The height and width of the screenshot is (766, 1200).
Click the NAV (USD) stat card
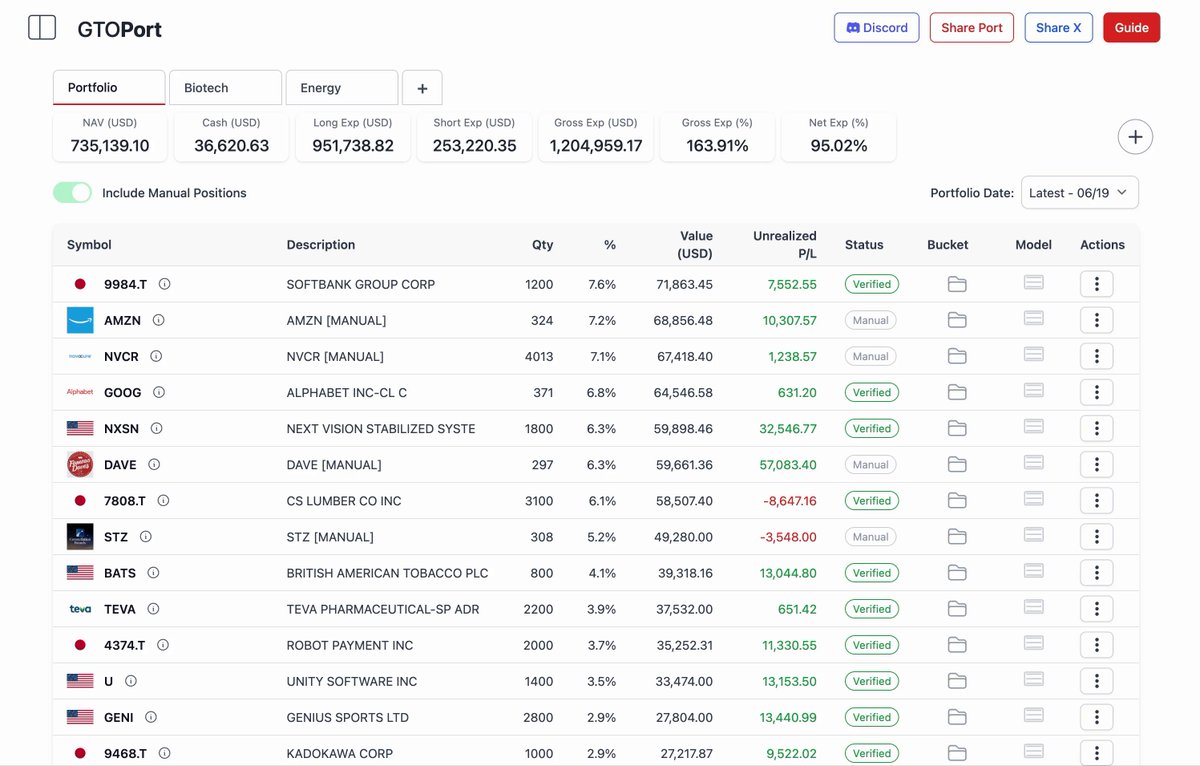coord(110,137)
